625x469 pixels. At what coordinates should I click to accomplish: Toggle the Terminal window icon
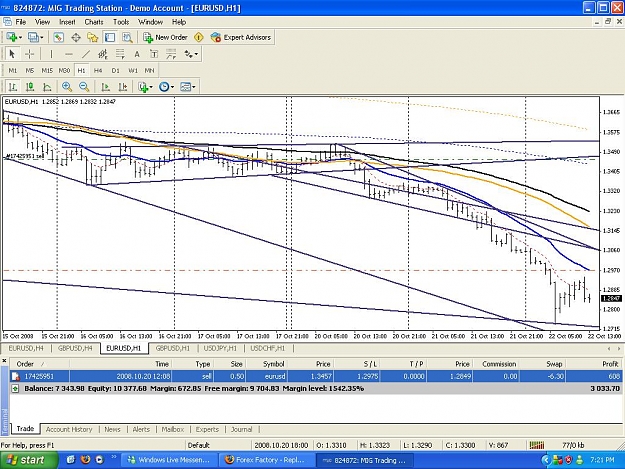(110, 37)
